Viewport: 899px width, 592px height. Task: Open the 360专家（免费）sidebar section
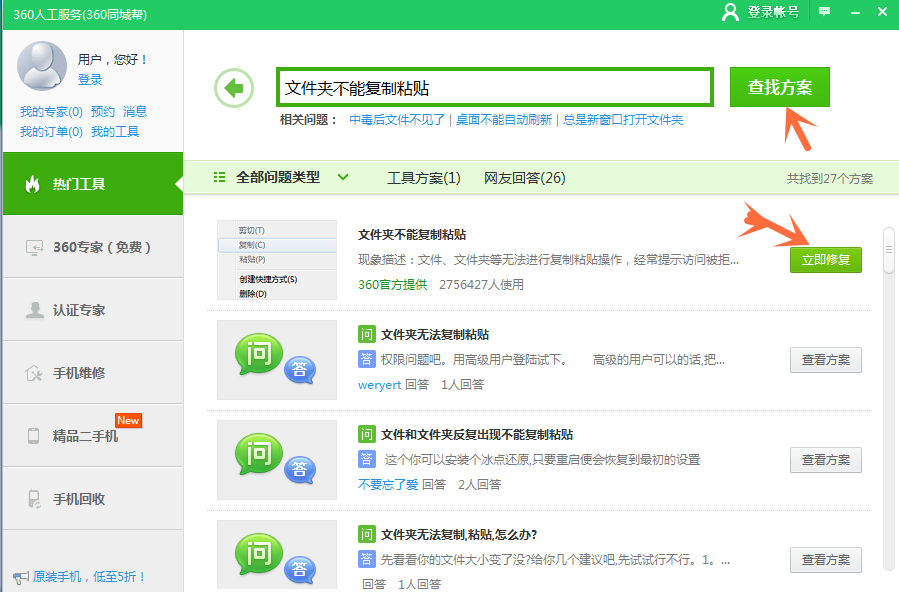coord(35,246)
